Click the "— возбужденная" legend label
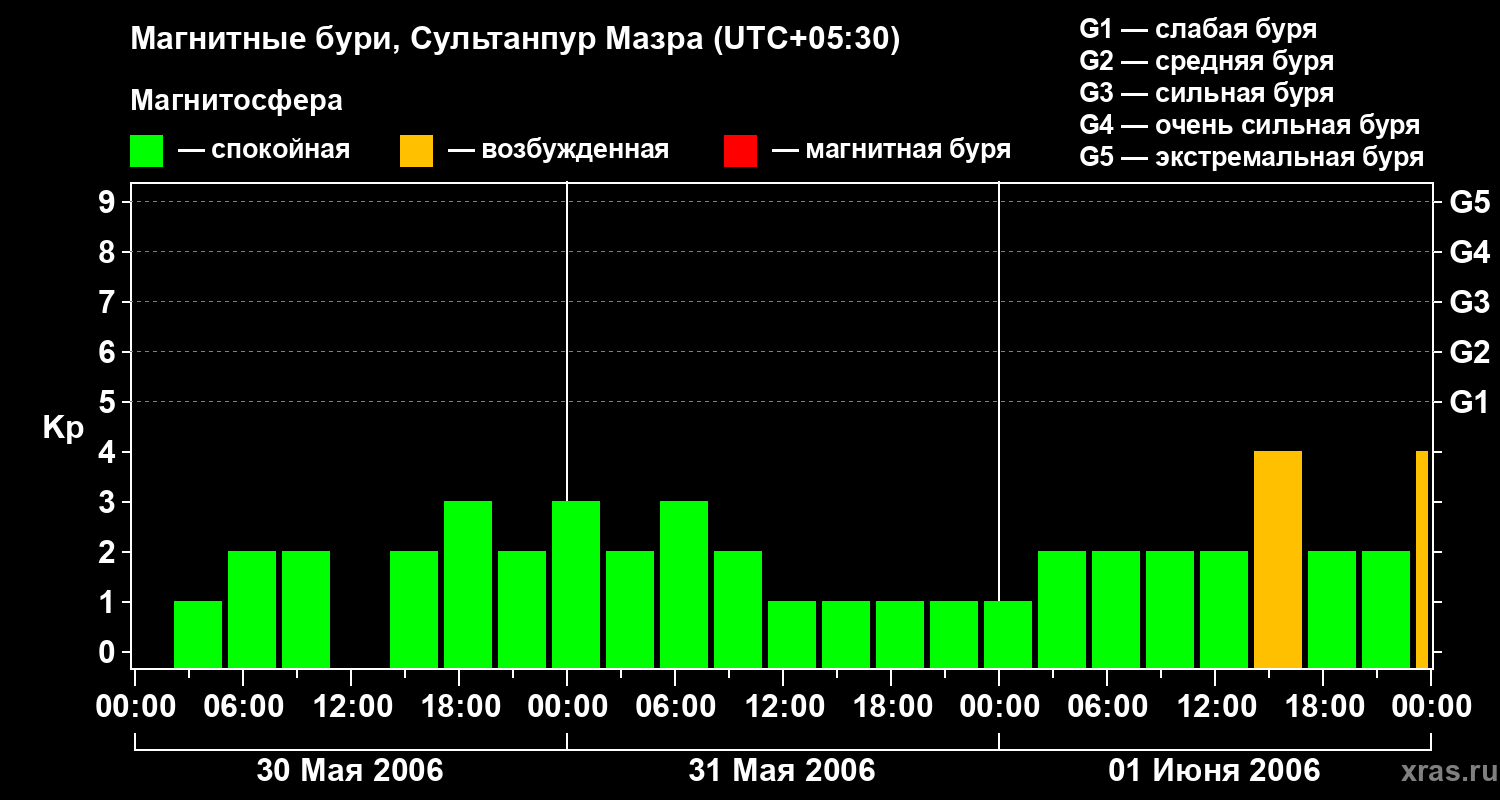Viewport: 1500px width, 800px height. 558,150
